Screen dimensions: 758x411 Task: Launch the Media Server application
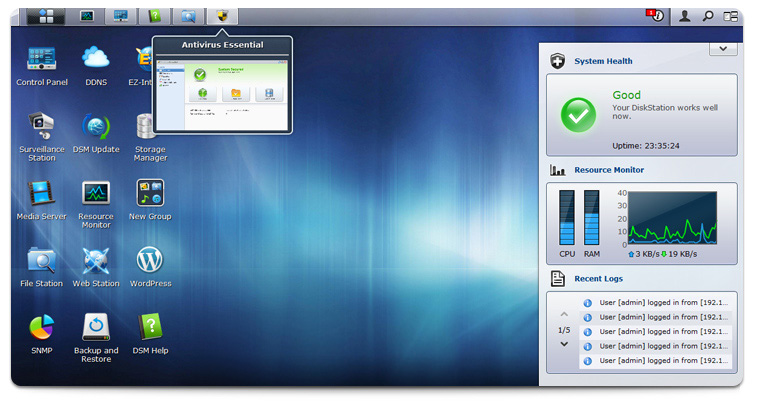click(x=42, y=194)
